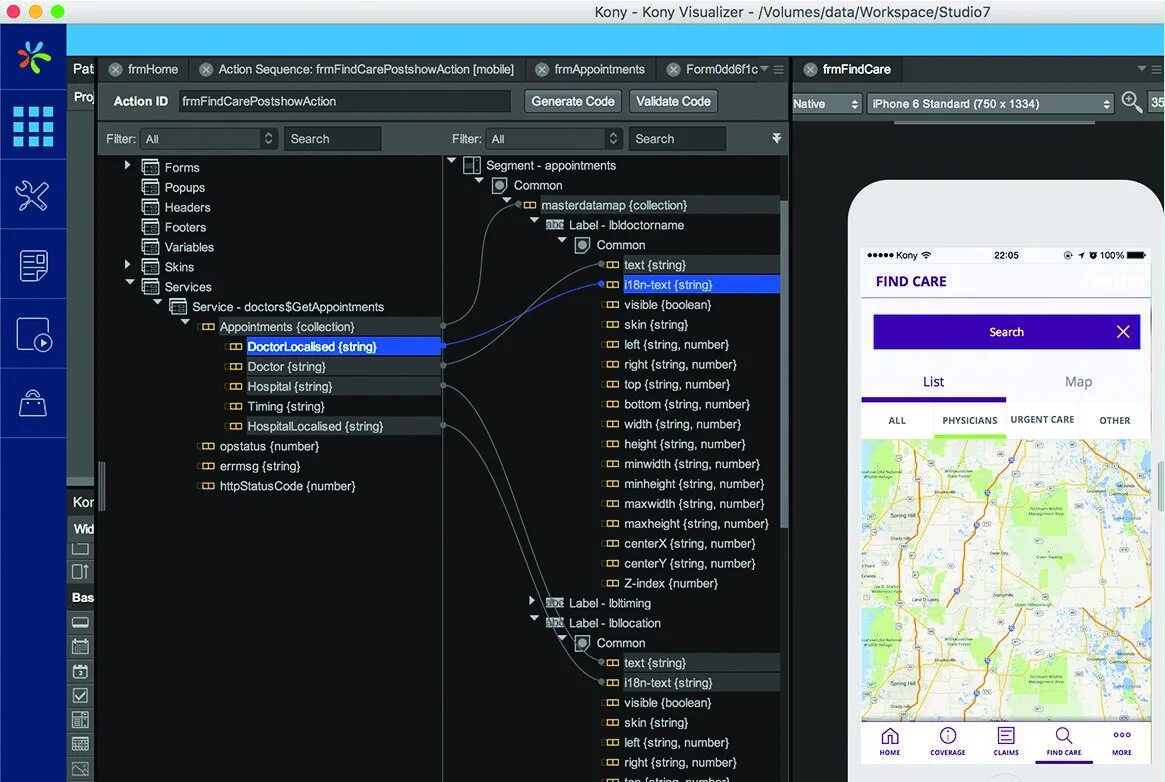Image resolution: width=1165 pixels, height=782 pixels.
Task: Click the right mapping panel scrollbar
Action: pos(784,364)
